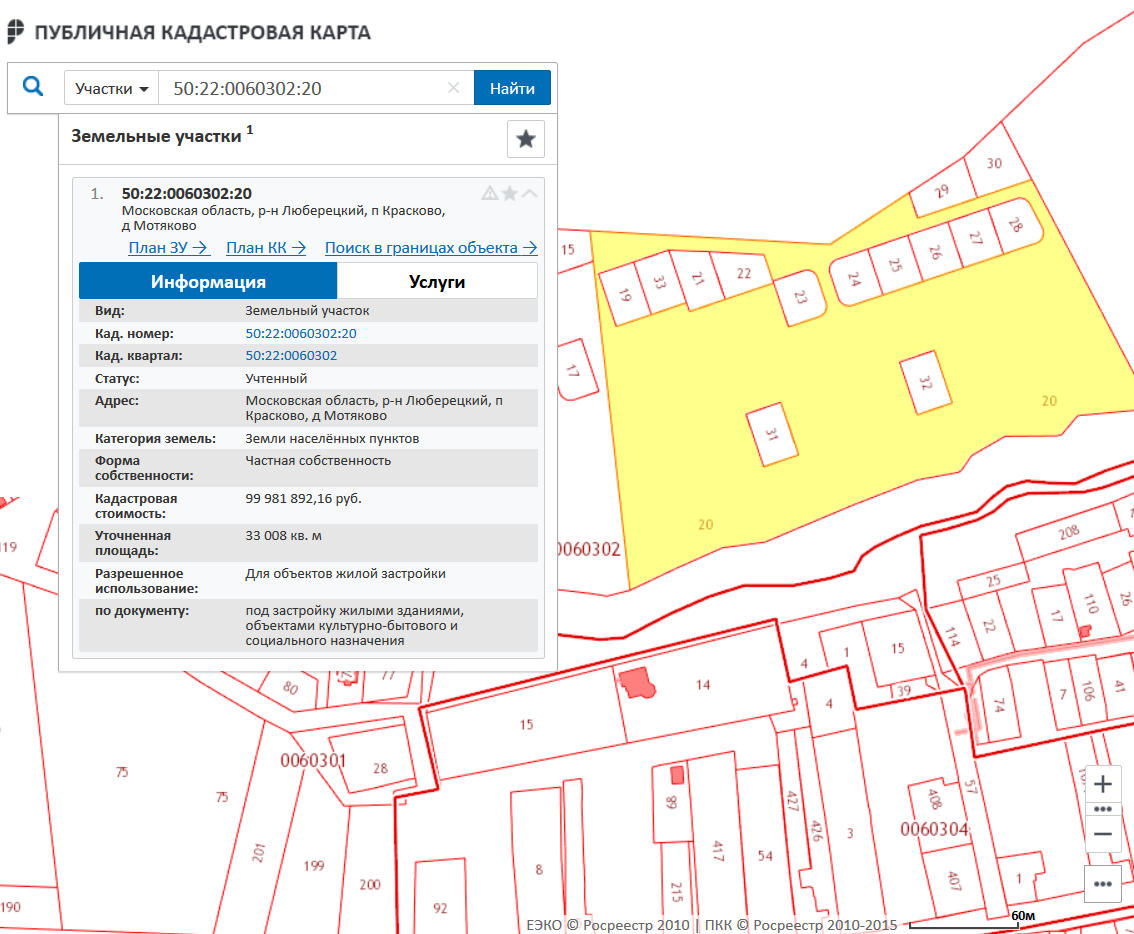Viewport: 1134px width, 934px height.
Task: Open the План КК link
Action: 265,248
